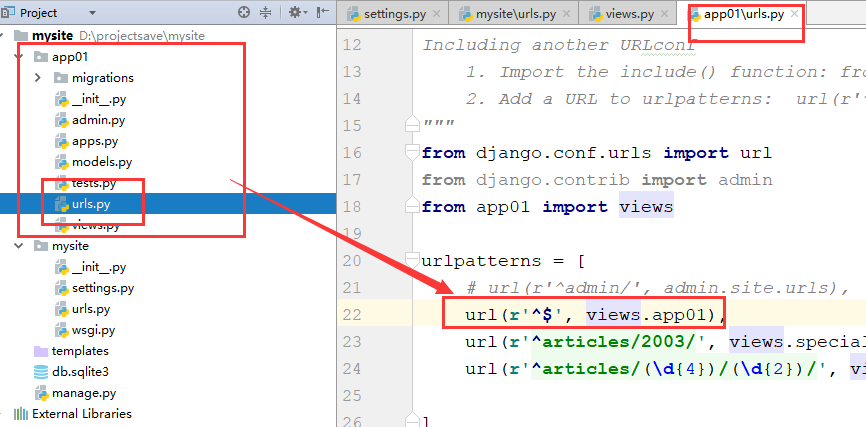Click the collapse all icon in Project panel
Screen dimensions: 866x427
[x=266, y=12]
